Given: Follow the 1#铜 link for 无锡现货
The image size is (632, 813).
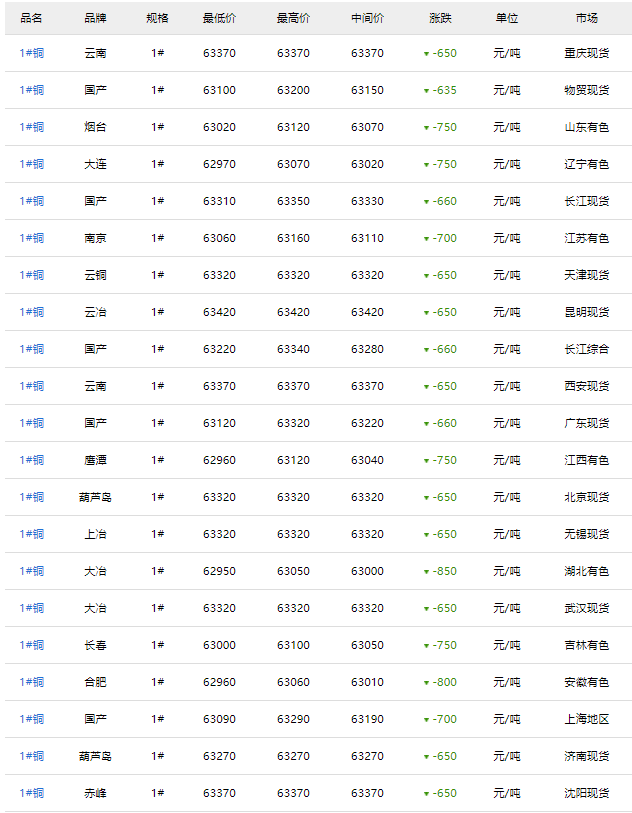Looking at the screenshot, I should click(x=31, y=534).
